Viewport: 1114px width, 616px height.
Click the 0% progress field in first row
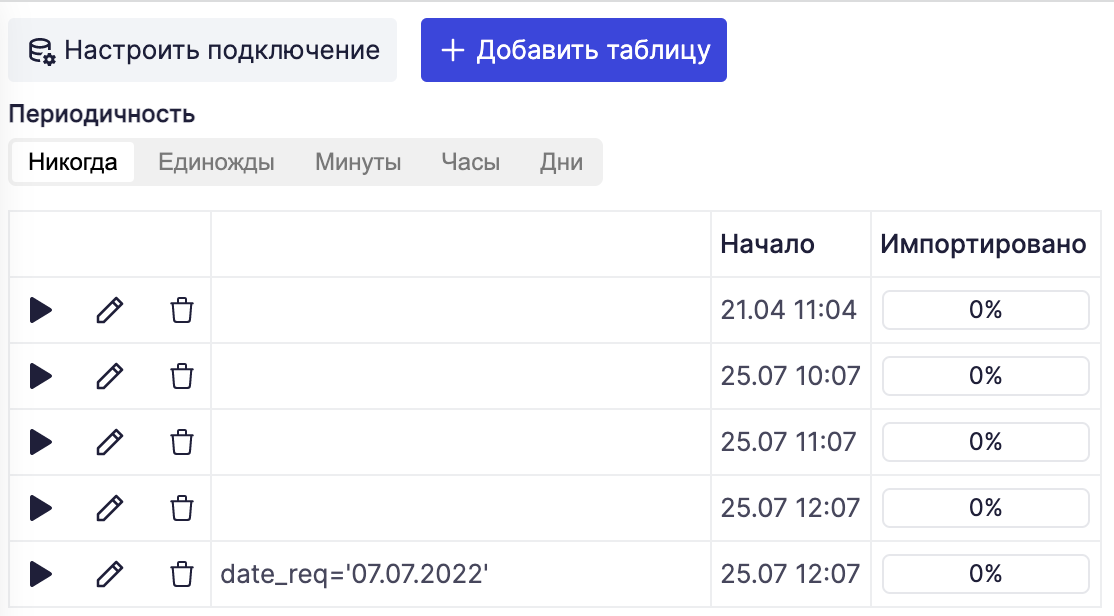[x=985, y=310]
